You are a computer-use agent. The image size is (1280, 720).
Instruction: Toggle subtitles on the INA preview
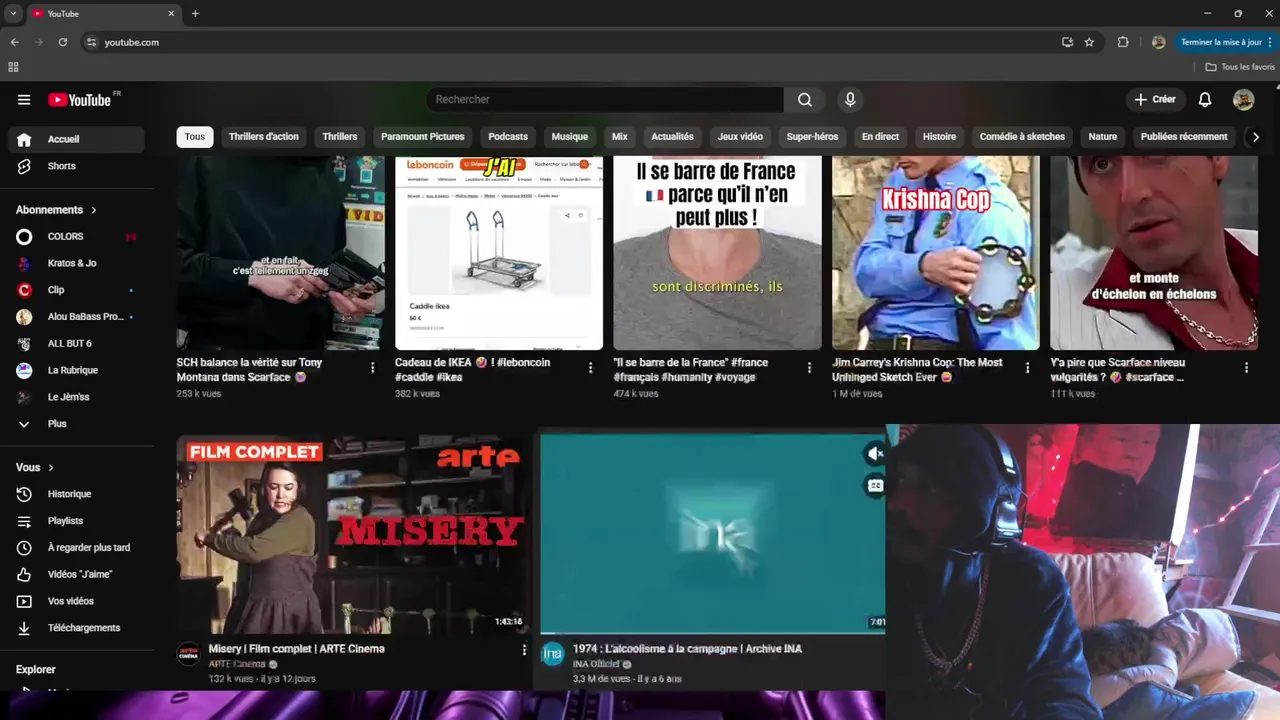pyautogui.click(x=875, y=486)
